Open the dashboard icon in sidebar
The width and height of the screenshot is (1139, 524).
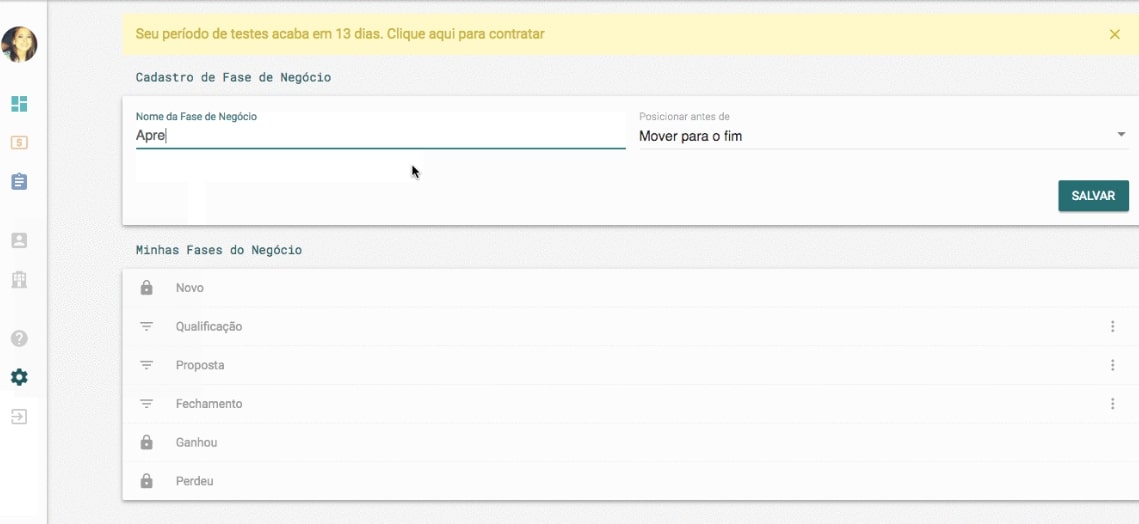[19, 104]
